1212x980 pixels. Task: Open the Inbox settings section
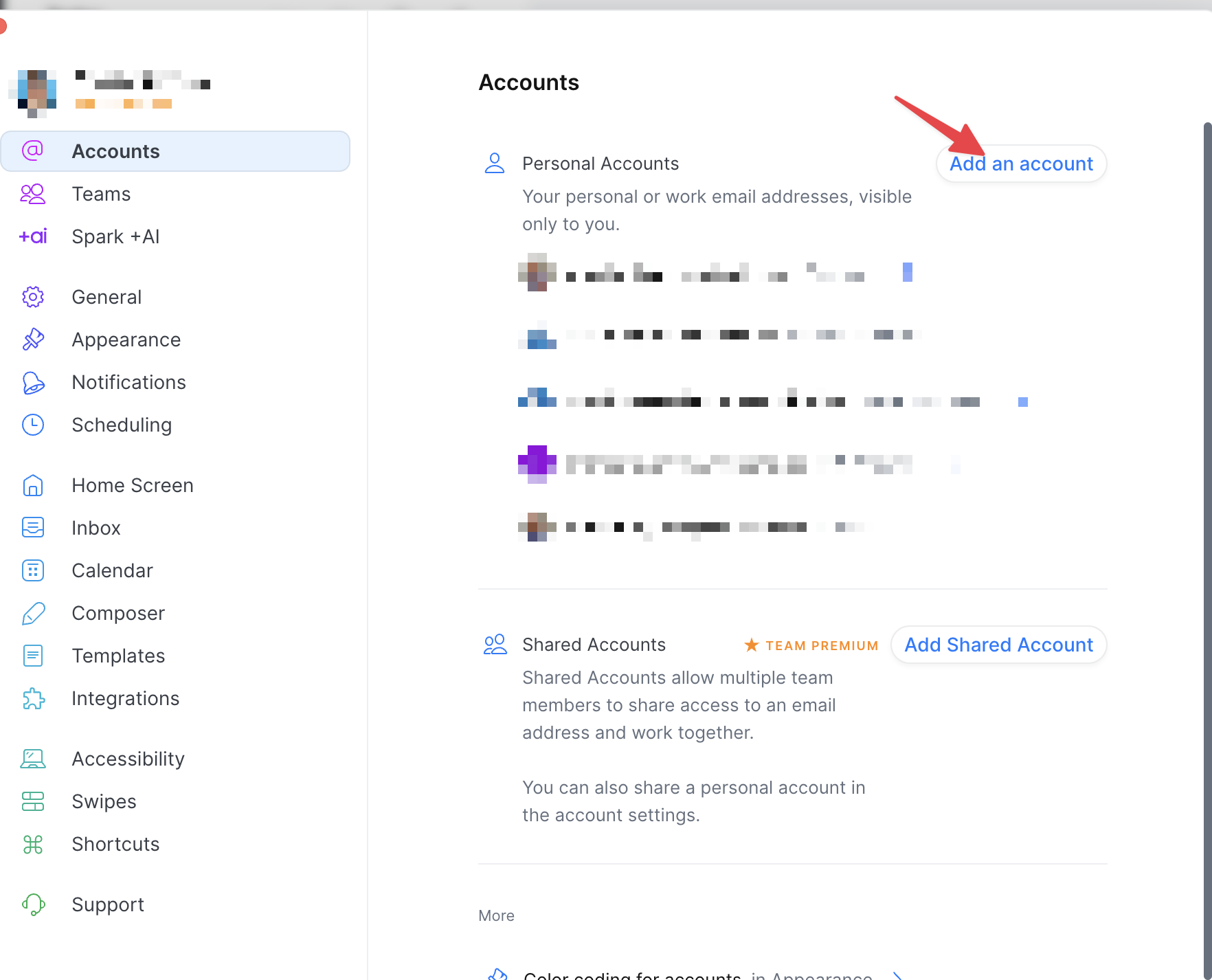click(x=96, y=528)
